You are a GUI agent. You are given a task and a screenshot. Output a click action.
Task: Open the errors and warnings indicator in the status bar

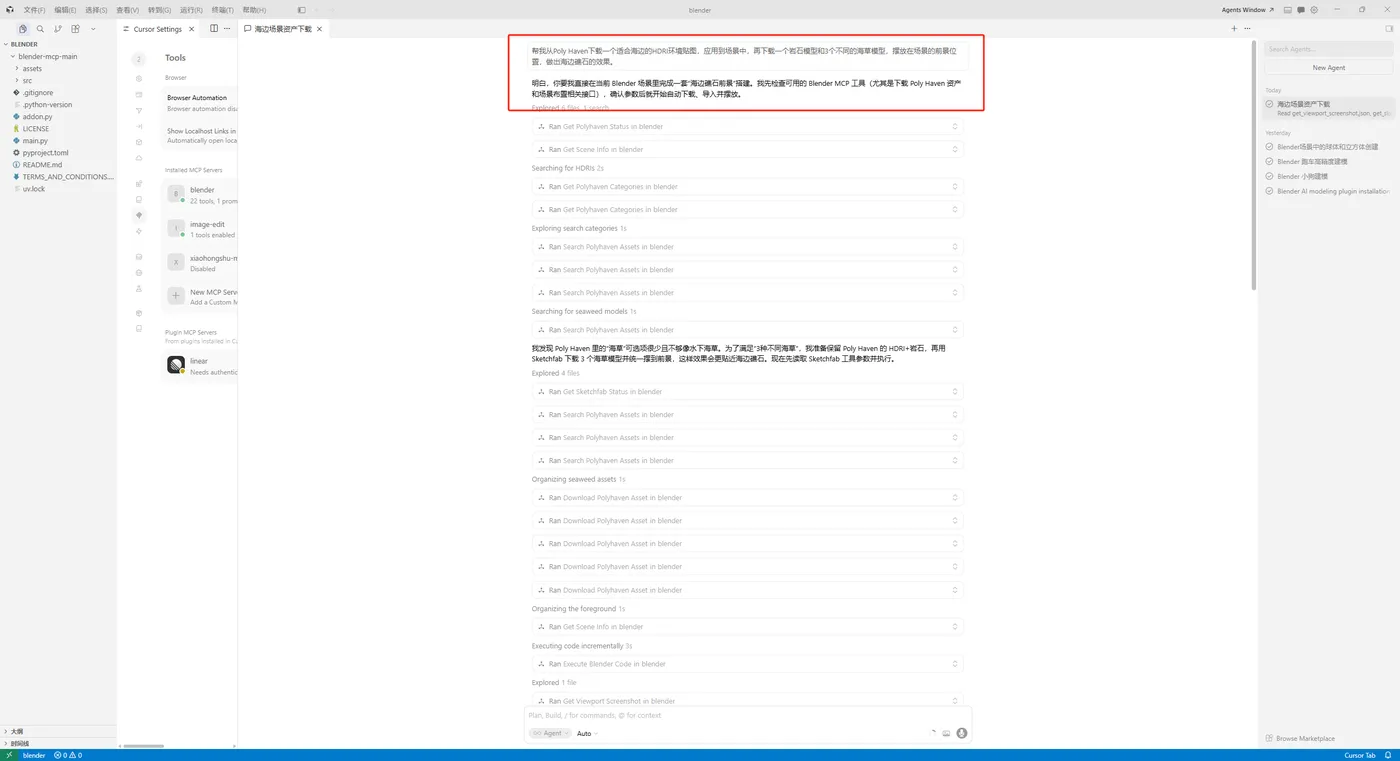68,755
